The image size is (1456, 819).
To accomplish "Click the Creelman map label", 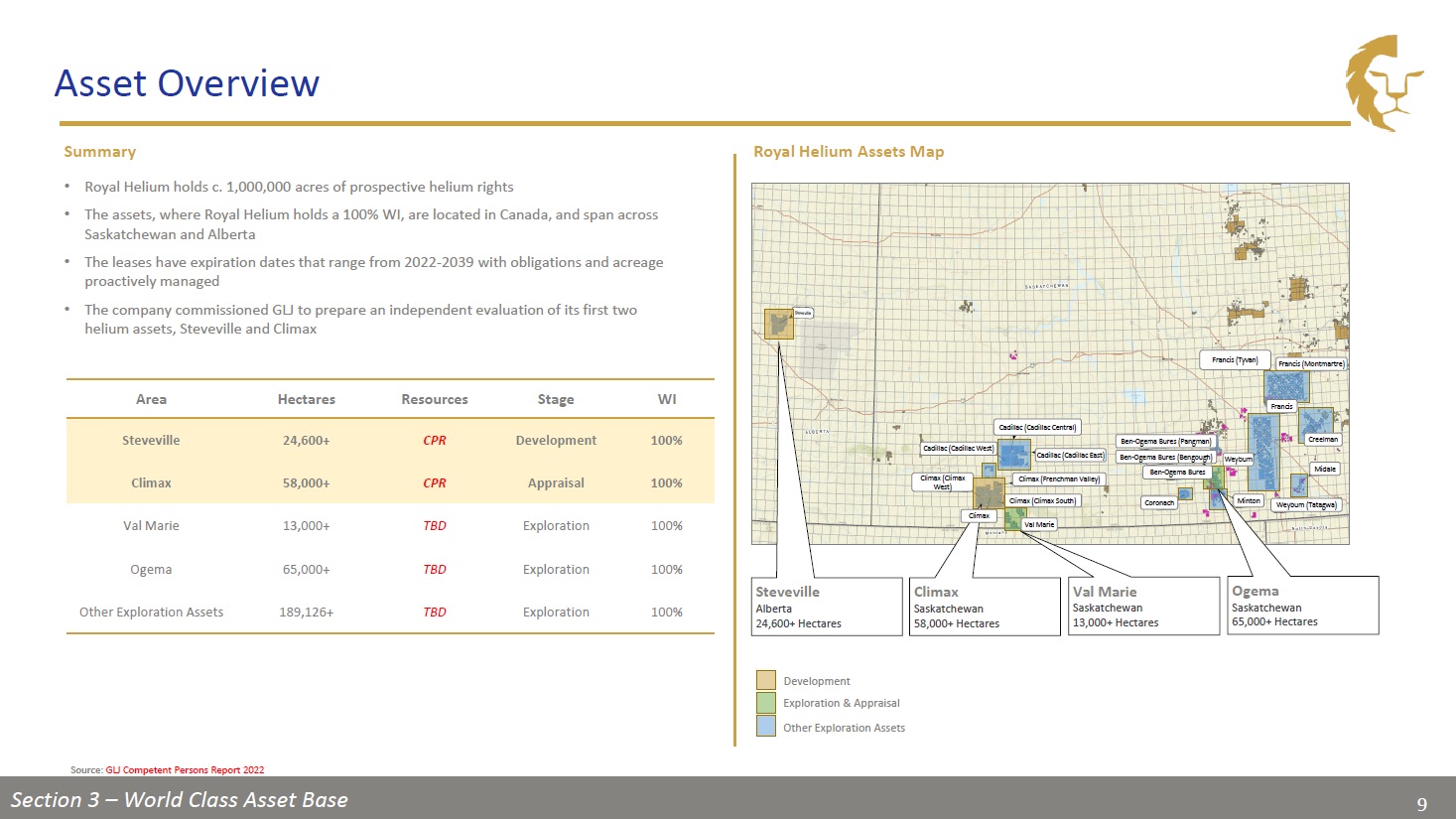I will 1323,439.
